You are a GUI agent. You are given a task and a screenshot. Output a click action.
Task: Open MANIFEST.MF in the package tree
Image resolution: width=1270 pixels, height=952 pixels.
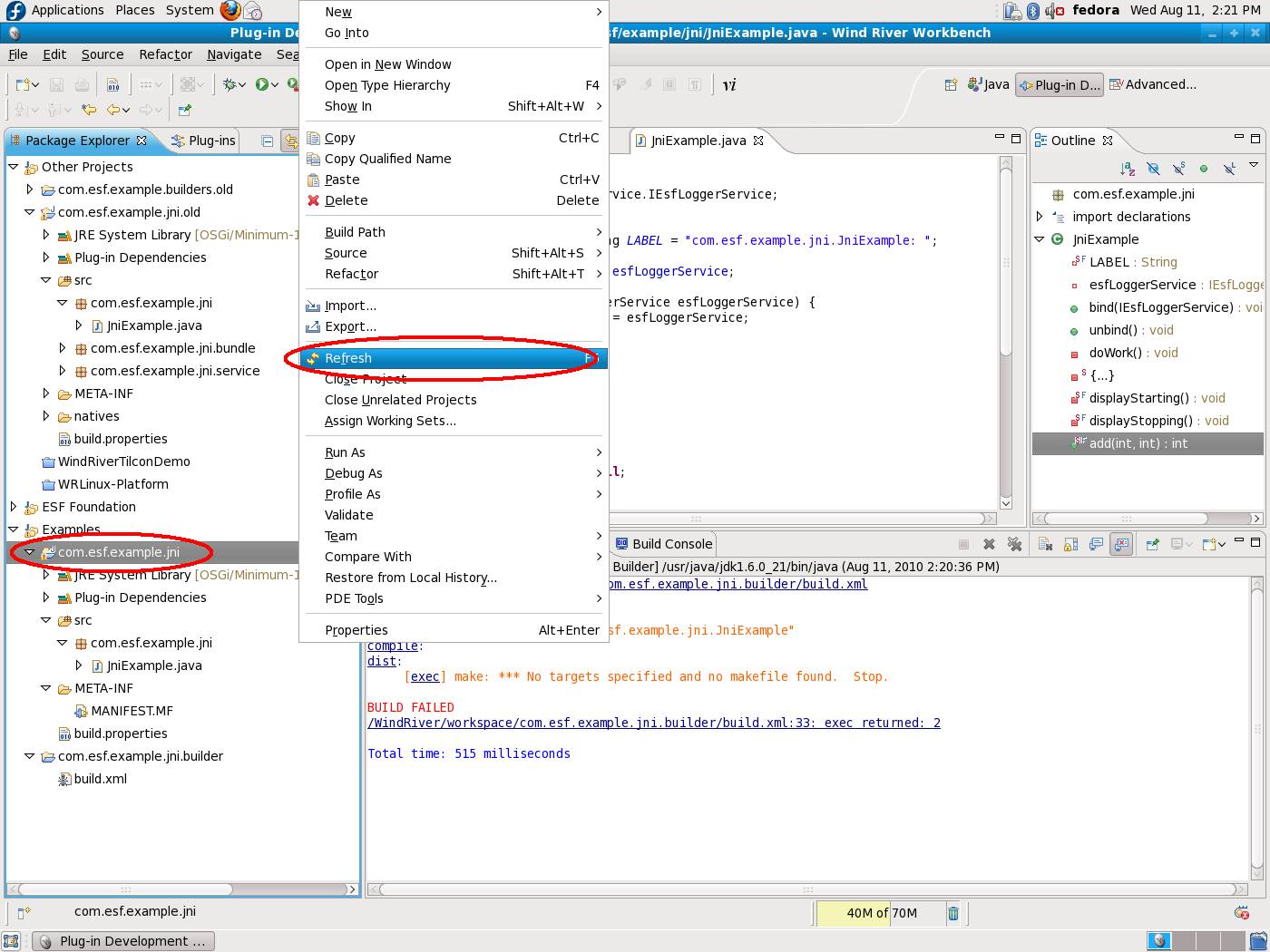[132, 711]
